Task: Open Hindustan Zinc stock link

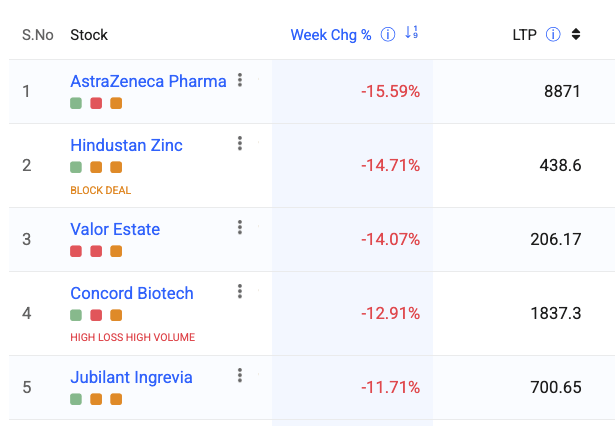Action: pyautogui.click(x=126, y=145)
